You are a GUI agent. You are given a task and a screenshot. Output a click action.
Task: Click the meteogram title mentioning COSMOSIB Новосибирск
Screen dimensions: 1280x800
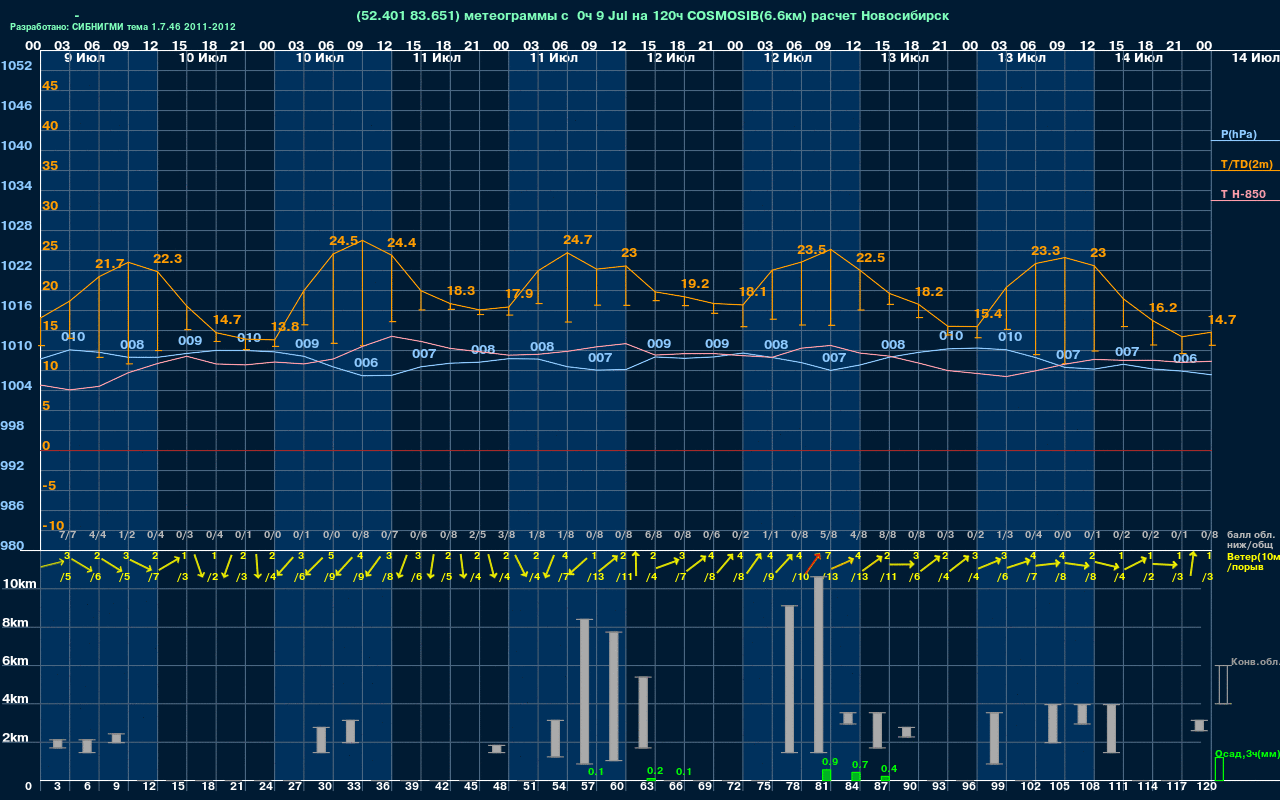(x=652, y=15)
